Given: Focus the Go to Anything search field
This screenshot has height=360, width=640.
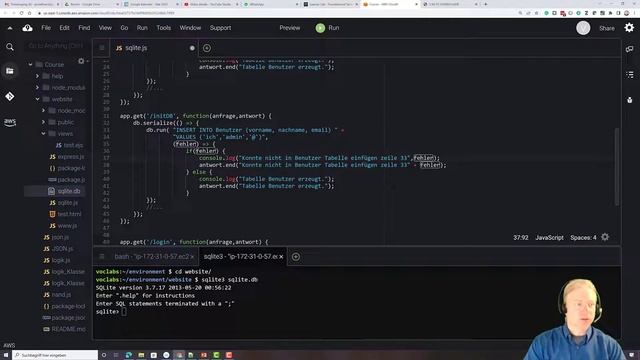Looking at the screenshot, I should coord(56,46).
